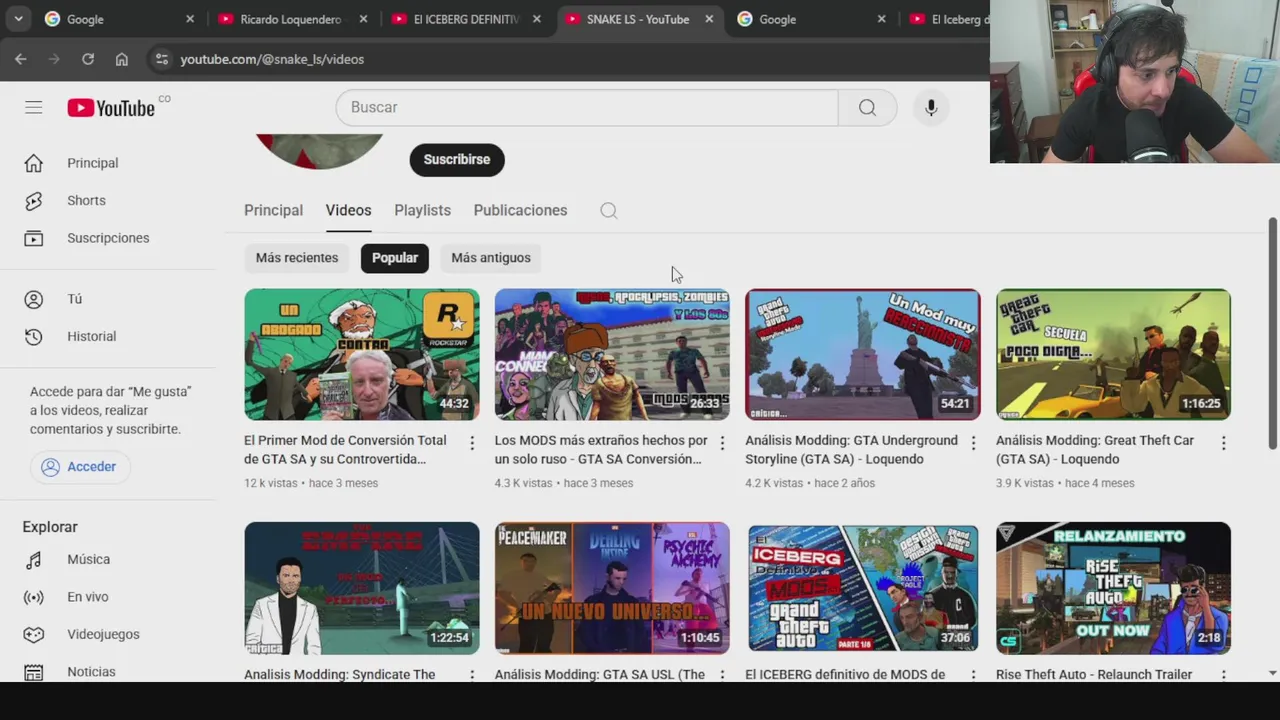
Task: Open the 1:16:25 Great Theft Car thumbnail
Action: click(1113, 354)
